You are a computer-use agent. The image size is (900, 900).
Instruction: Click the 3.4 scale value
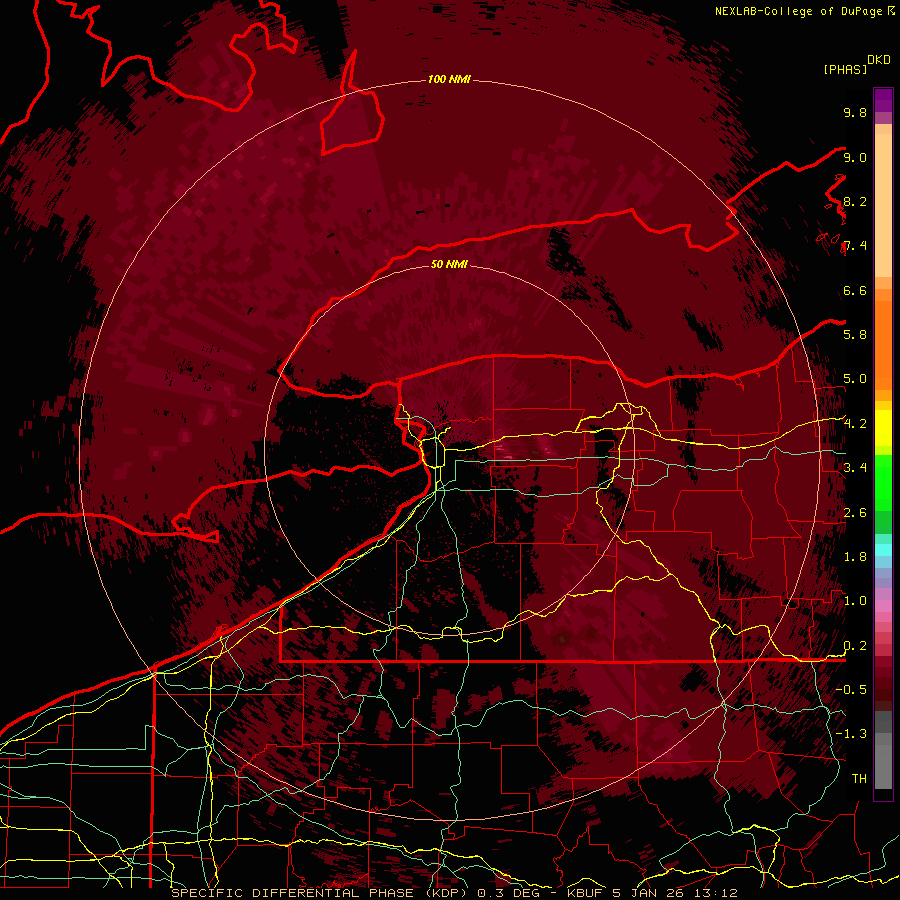point(855,468)
